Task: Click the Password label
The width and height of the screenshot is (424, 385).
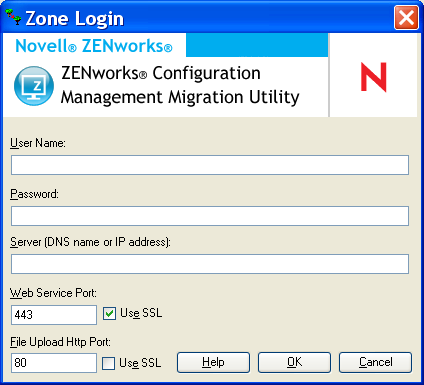Action: [34, 194]
